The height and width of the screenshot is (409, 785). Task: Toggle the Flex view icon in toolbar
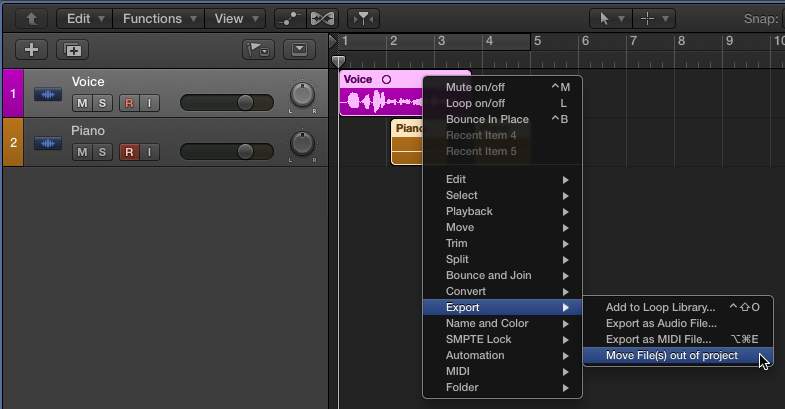point(322,19)
